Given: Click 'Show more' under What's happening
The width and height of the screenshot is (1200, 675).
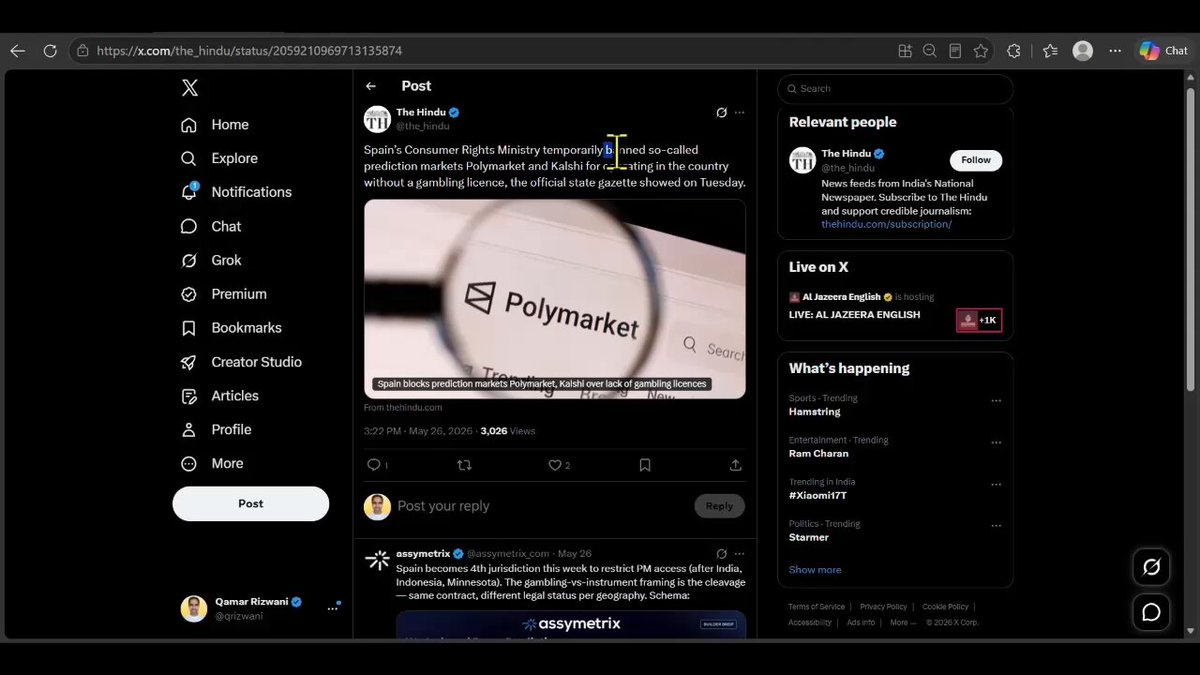Looking at the screenshot, I should coord(815,570).
